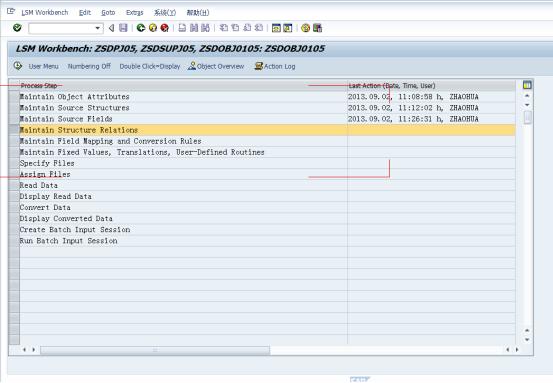Click the User Menu button

tap(43, 66)
